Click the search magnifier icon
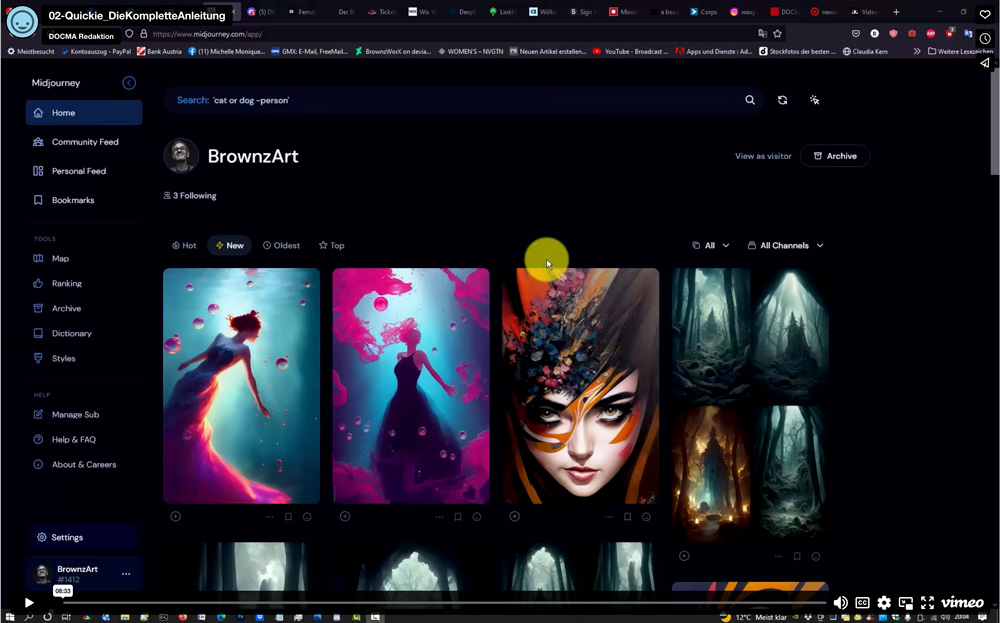Viewport: 1000px width, 623px height. pyautogui.click(x=750, y=100)
